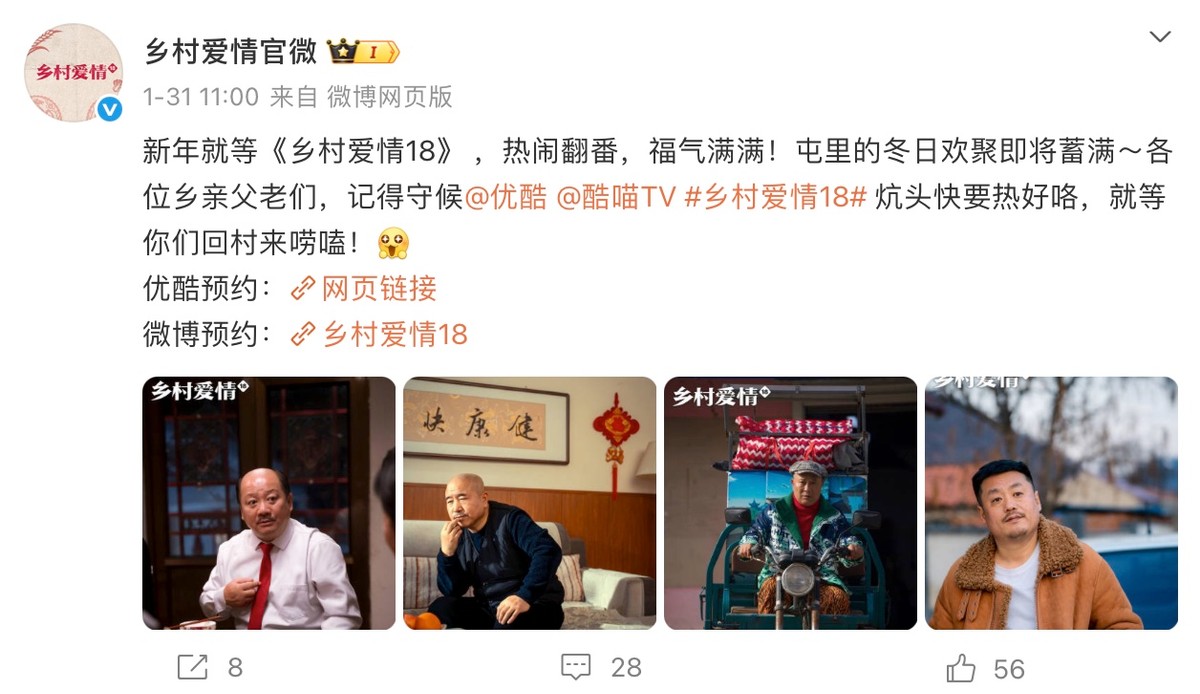The height and width of the screenshot is (694, 1200).
Task: Open photo of man on sofa under calligraphy
Action: click(530, 503)
